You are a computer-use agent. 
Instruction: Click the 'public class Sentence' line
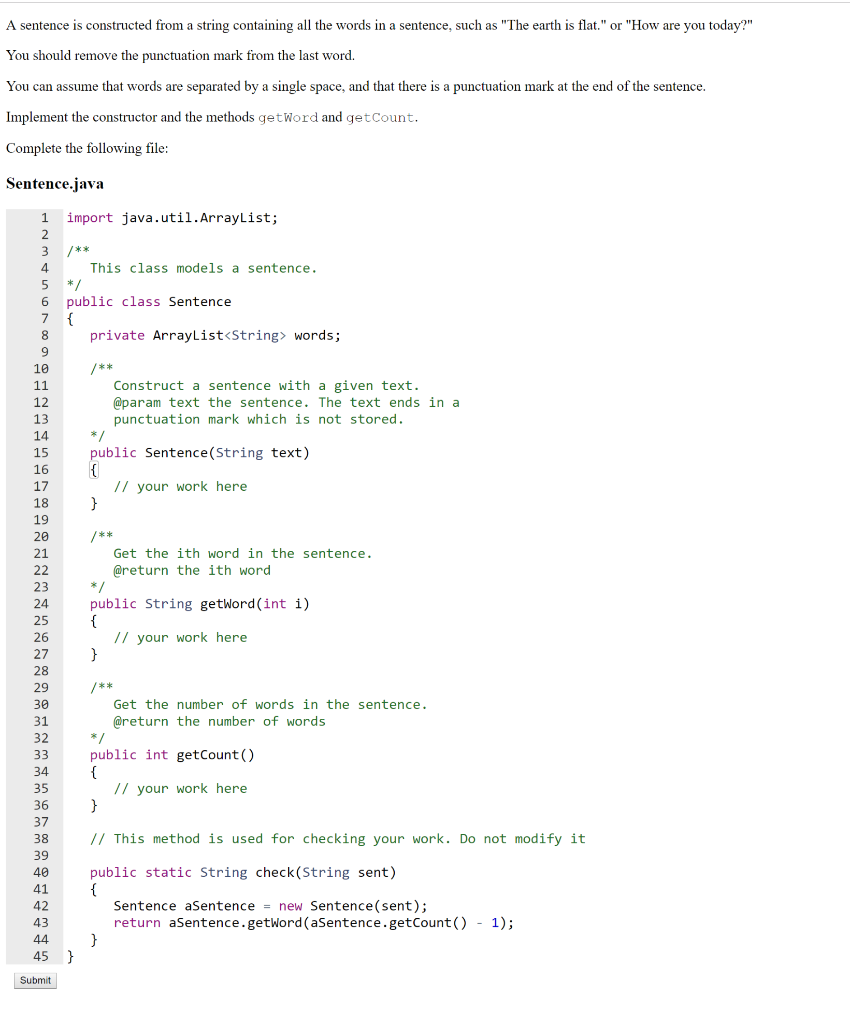tap(149, 302)
